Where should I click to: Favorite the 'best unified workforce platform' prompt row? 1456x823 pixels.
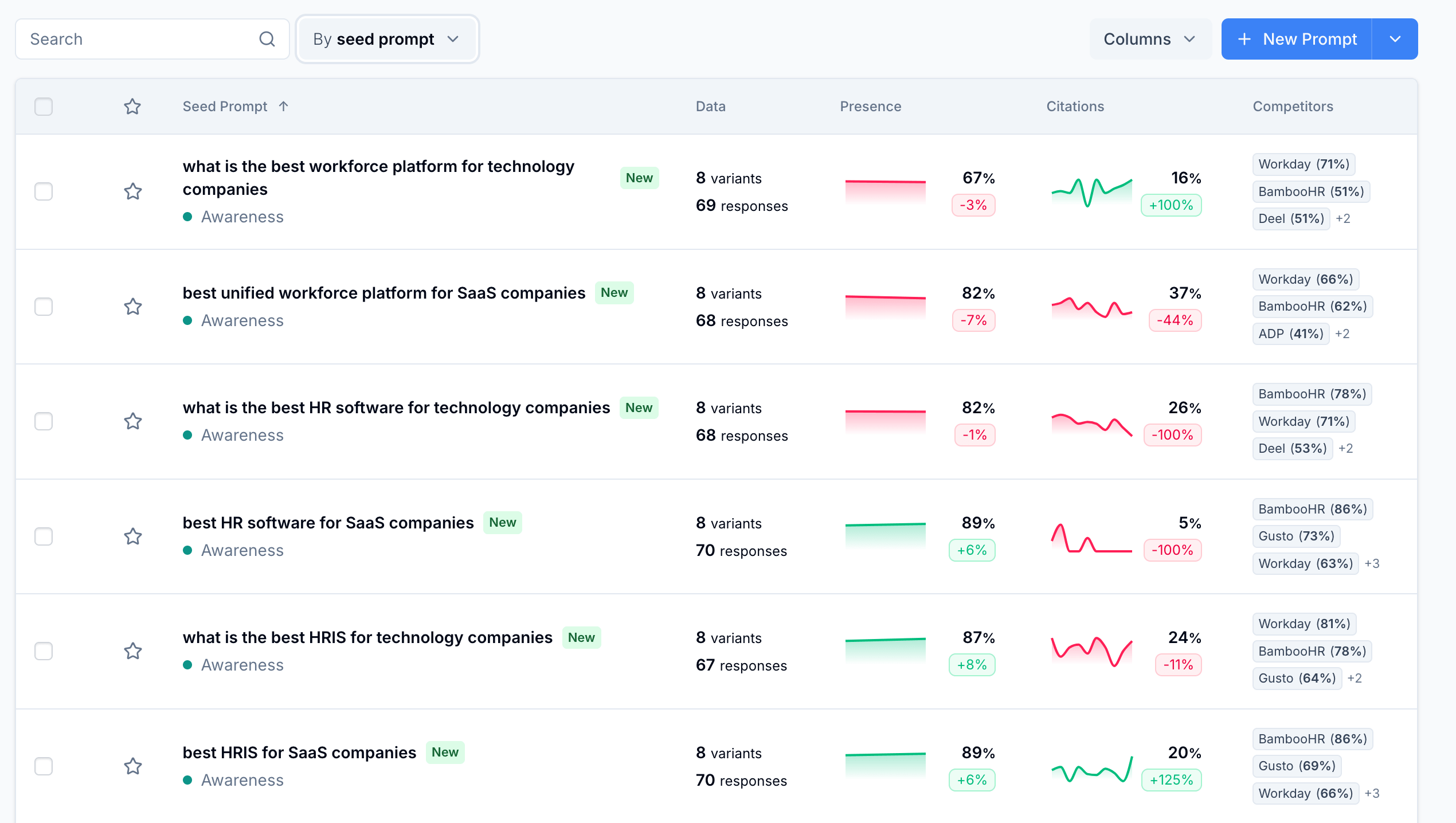point(132,307)
